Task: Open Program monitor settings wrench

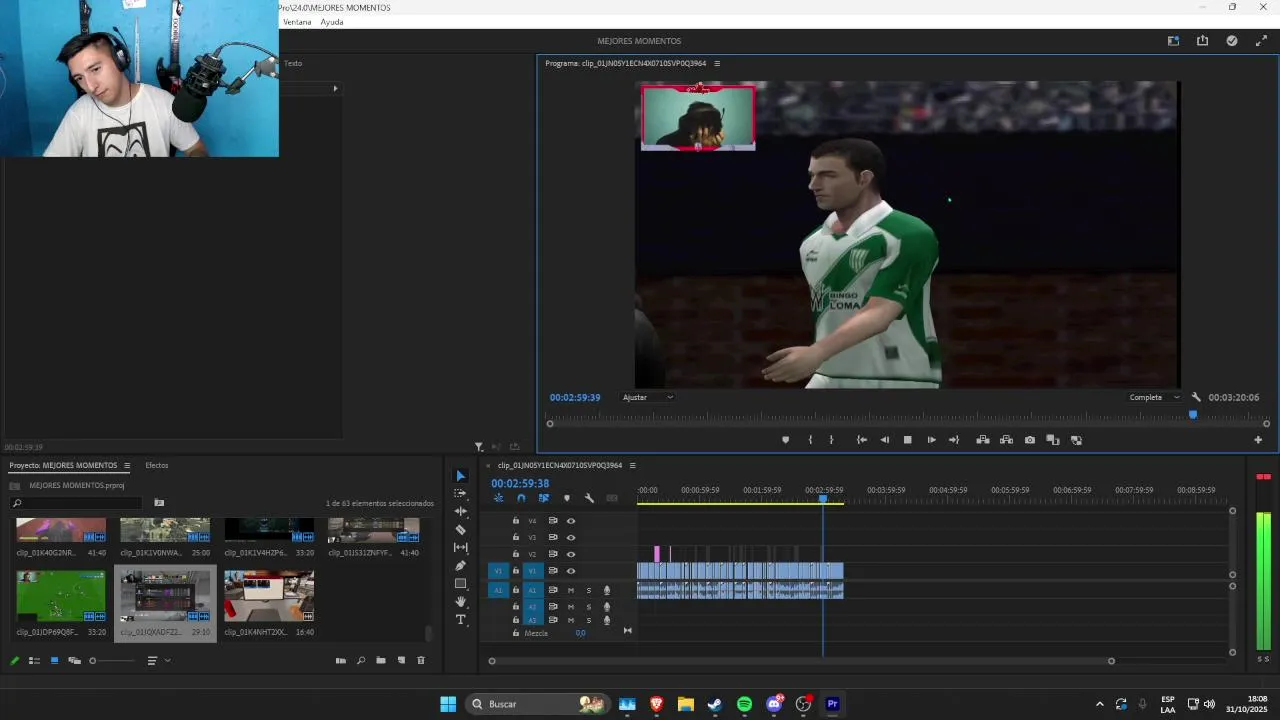Action: 1196,398
